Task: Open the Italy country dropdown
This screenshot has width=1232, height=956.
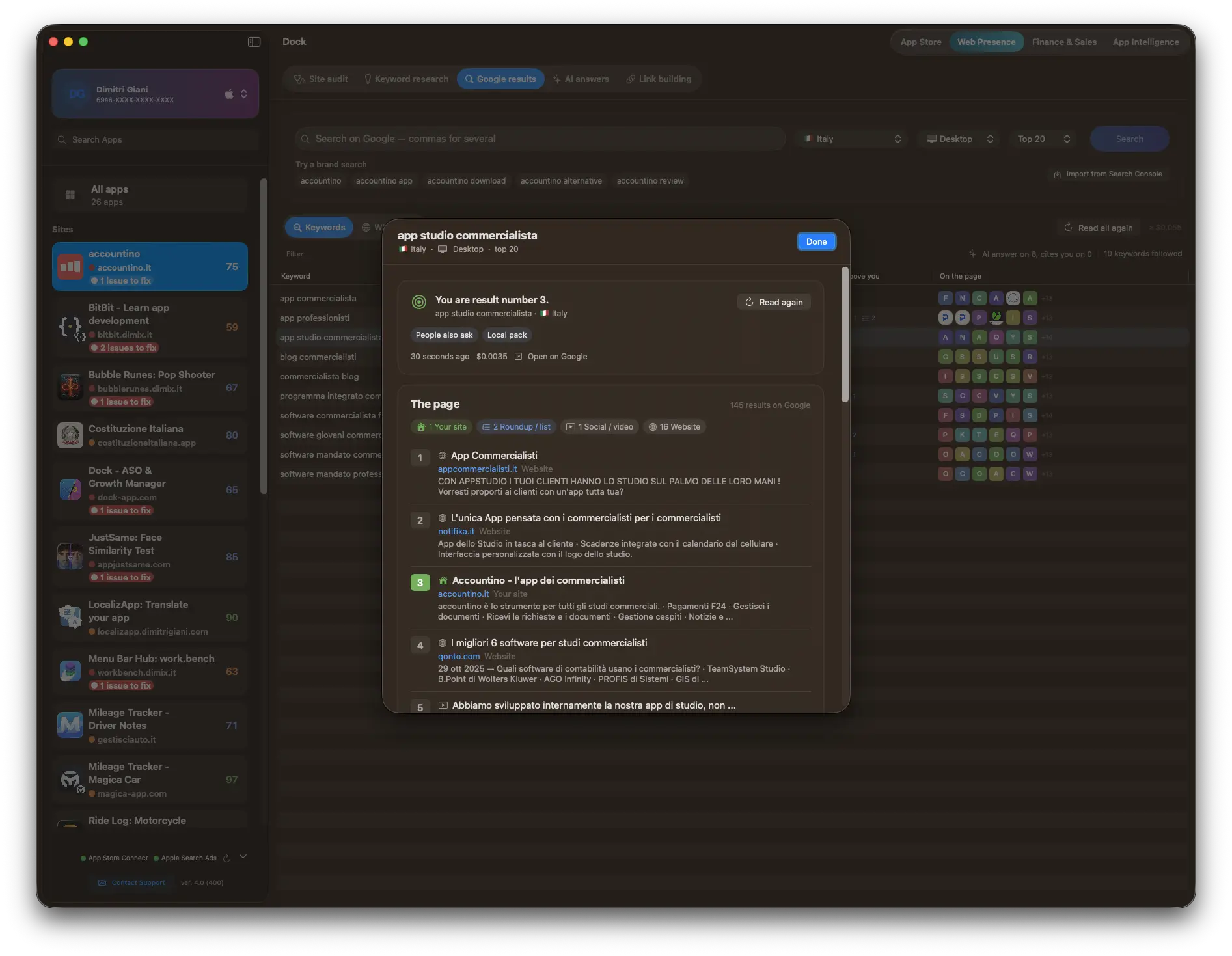Action: click(x=853, y=139)
